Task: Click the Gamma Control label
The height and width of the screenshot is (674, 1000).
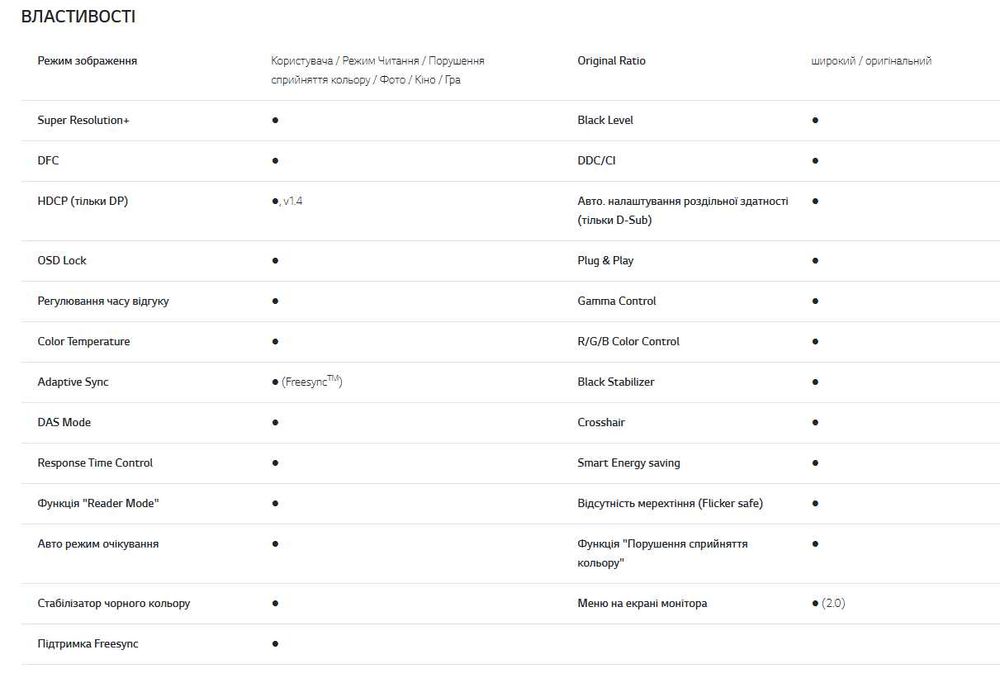Action: click(616, 301)
